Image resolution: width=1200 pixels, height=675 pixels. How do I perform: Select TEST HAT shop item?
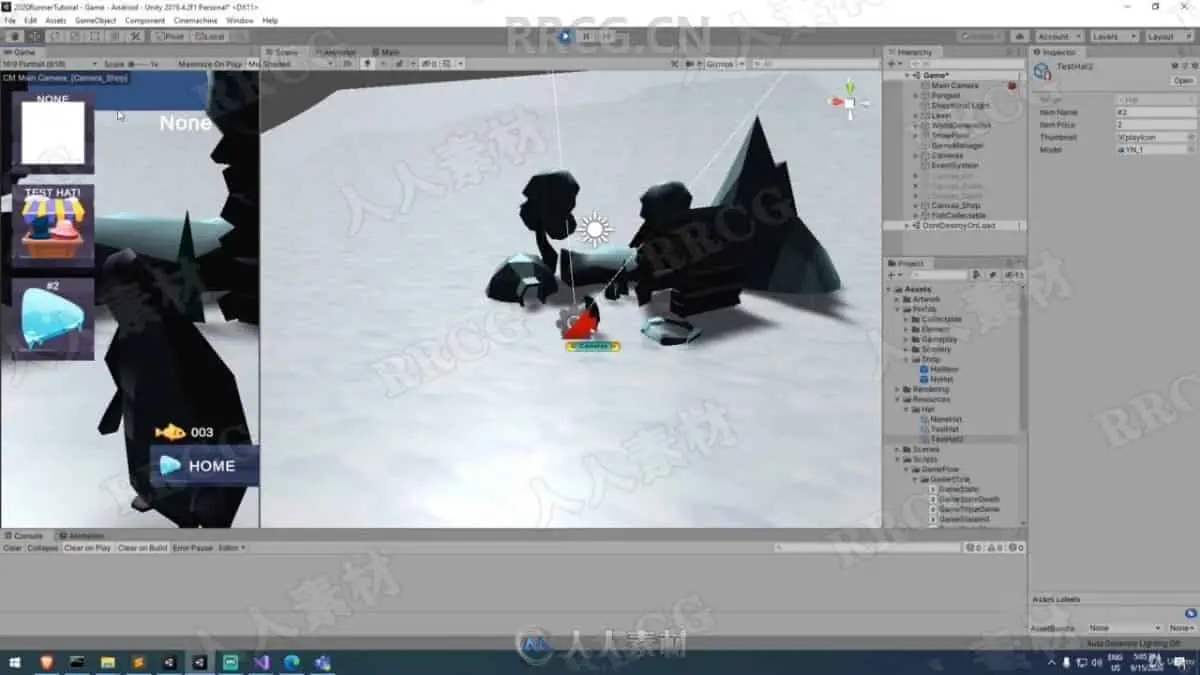tap(53, 225)
